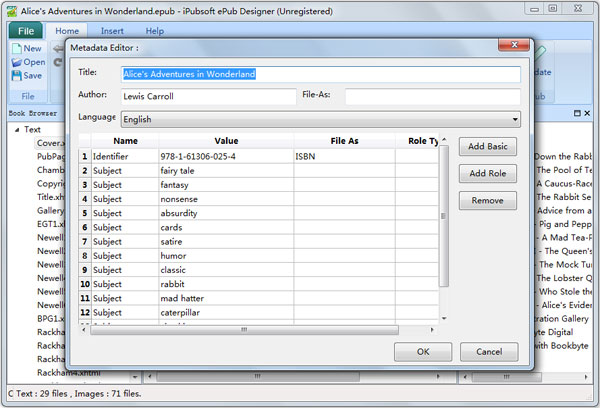Click the Title input field

(320, 74)
